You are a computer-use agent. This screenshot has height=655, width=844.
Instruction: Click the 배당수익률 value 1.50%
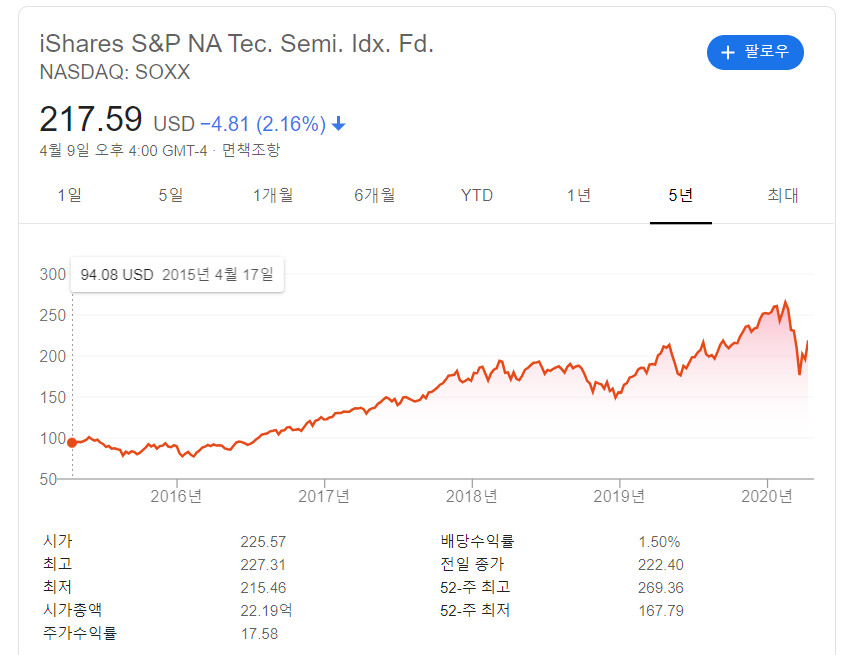click(662, 540)
